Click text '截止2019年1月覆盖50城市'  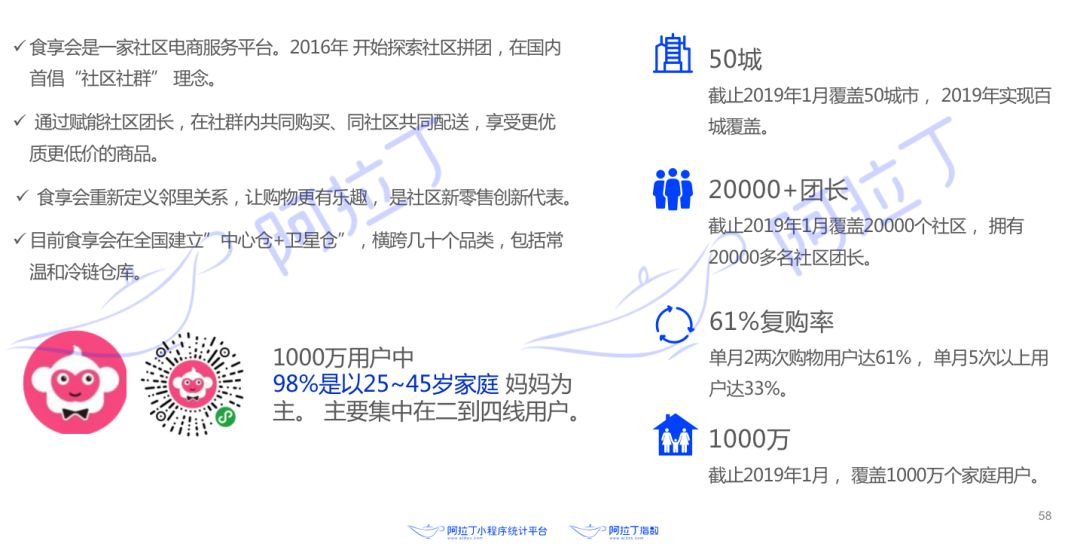coord(813,96)
